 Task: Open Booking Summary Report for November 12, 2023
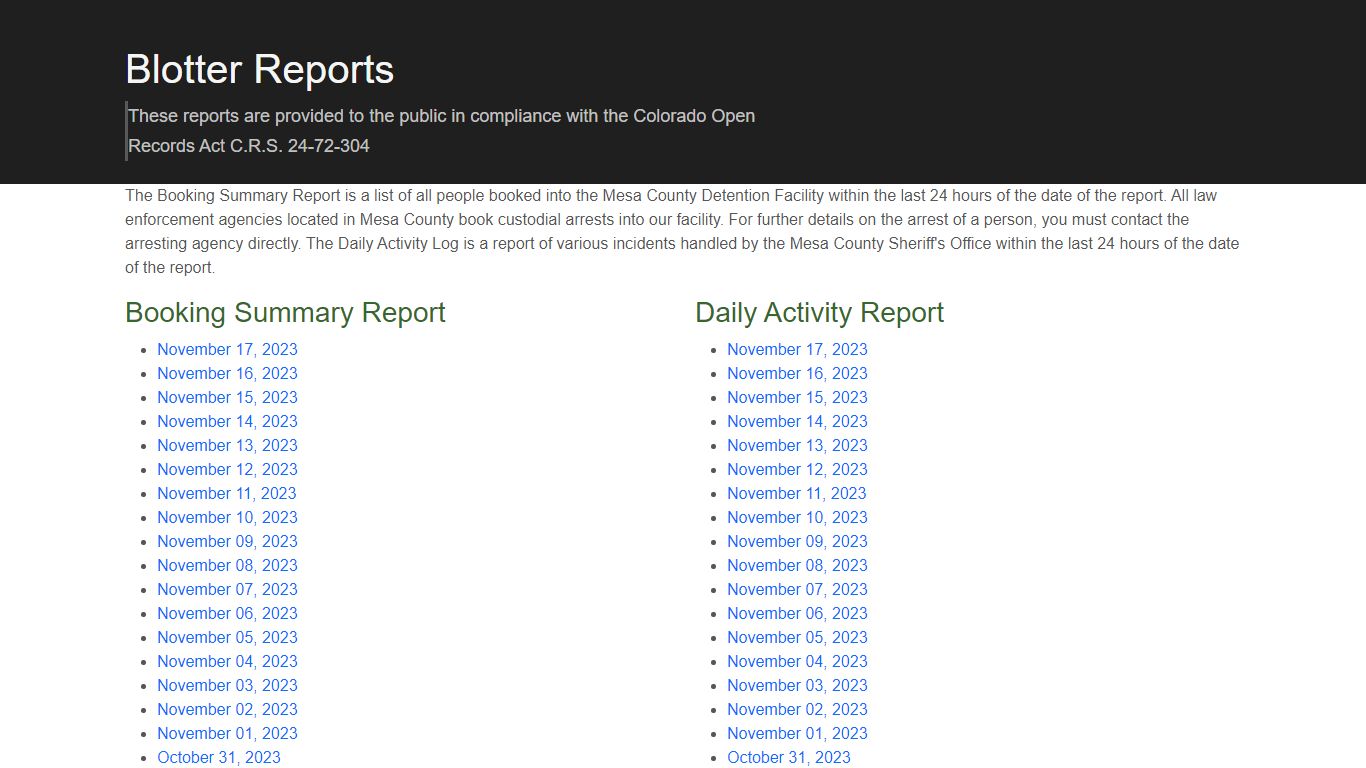coord(227,469)
